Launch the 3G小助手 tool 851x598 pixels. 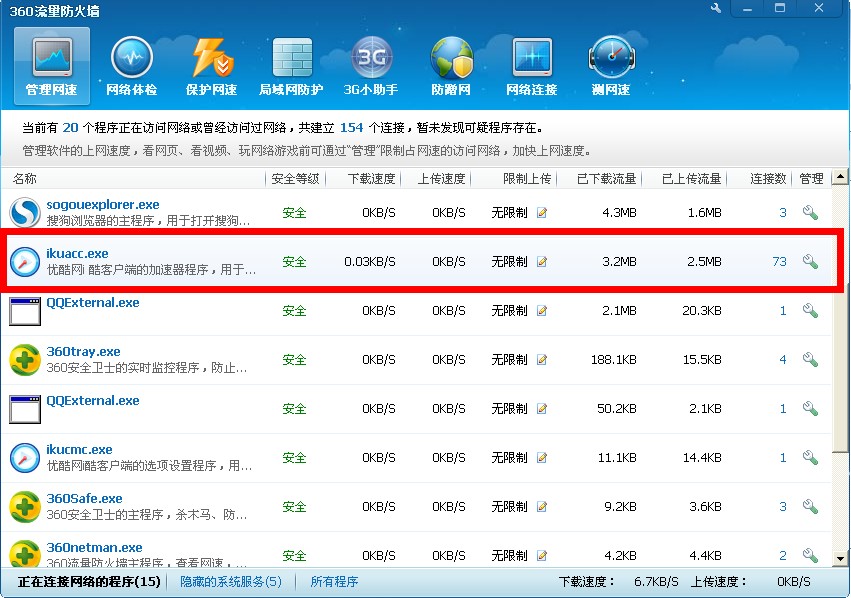point(371,66)
